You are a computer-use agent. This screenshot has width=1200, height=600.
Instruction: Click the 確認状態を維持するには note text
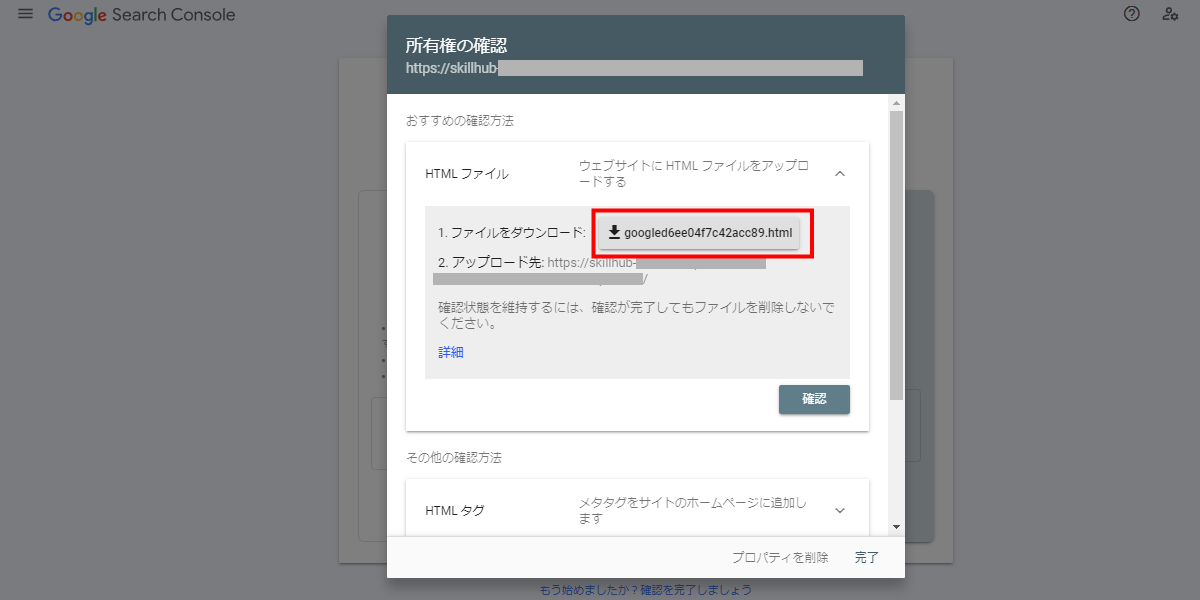point(636,316)
